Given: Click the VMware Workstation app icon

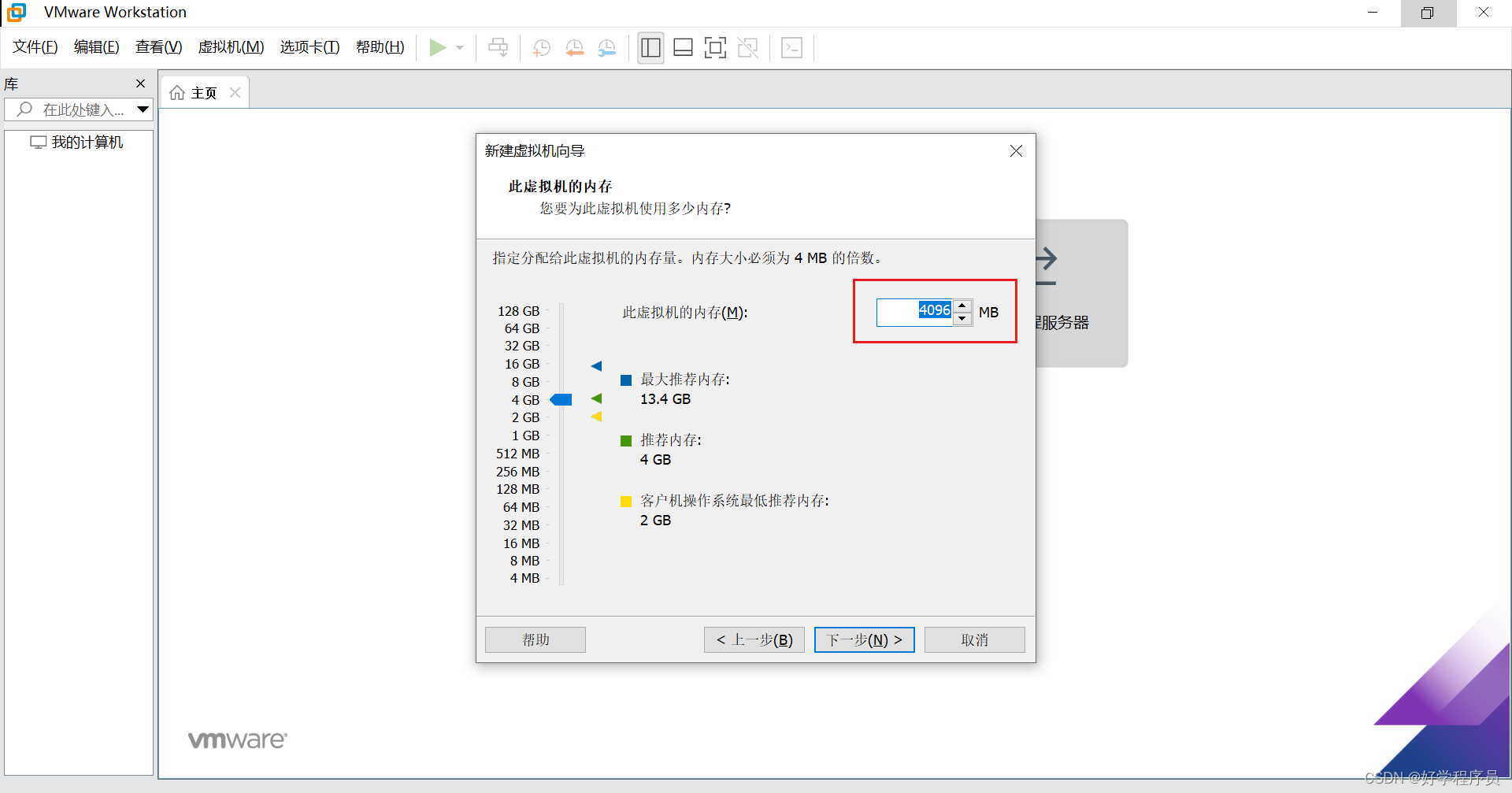Looking at the screenshot, I should (x=17, y=13).
